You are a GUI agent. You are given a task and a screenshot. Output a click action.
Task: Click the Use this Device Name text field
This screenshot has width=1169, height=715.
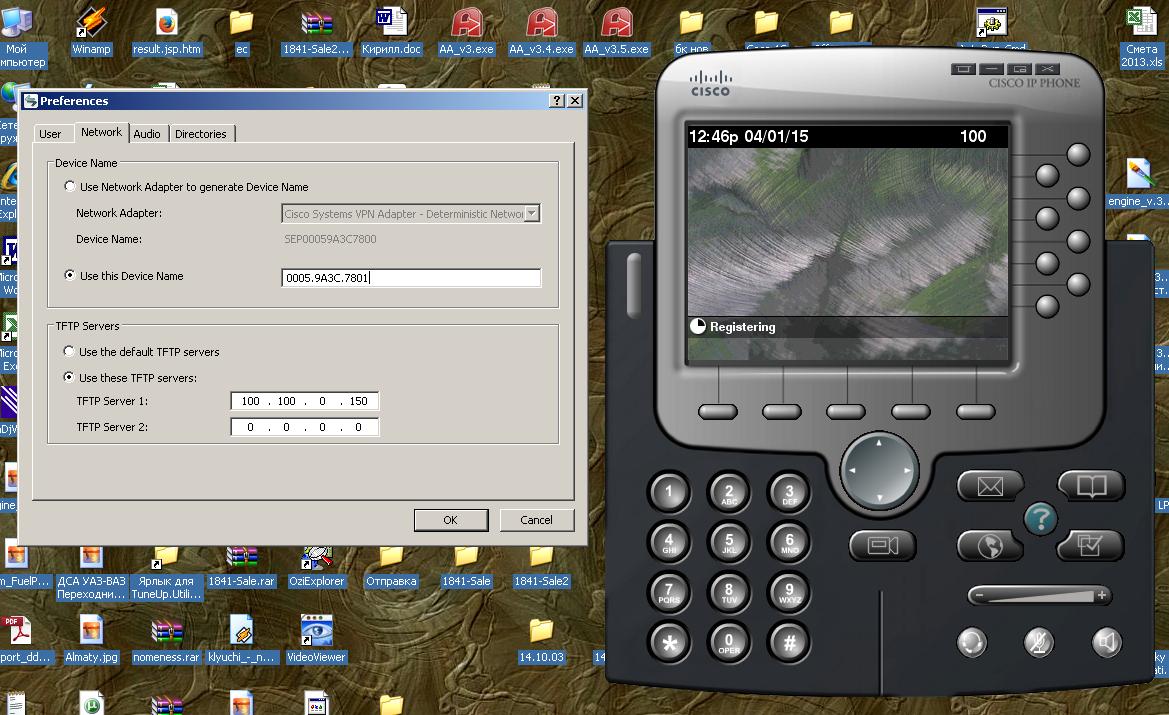pos(411,278)
